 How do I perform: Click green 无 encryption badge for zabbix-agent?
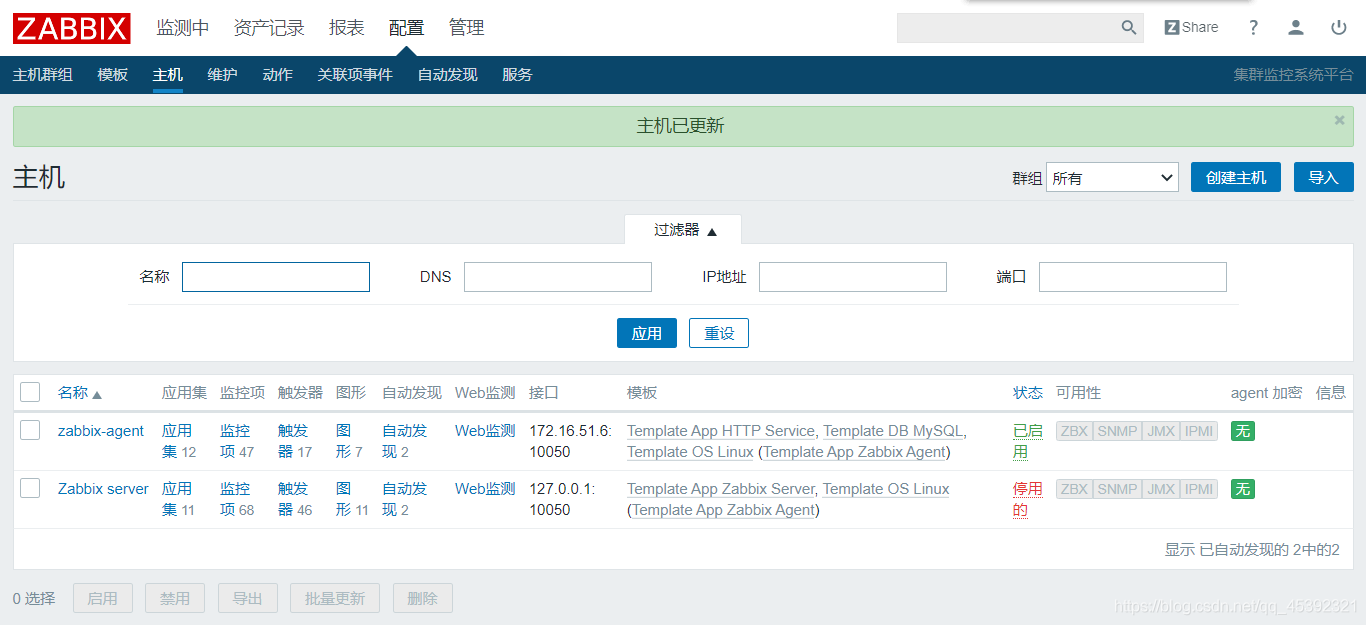(x=1242, y=431)
